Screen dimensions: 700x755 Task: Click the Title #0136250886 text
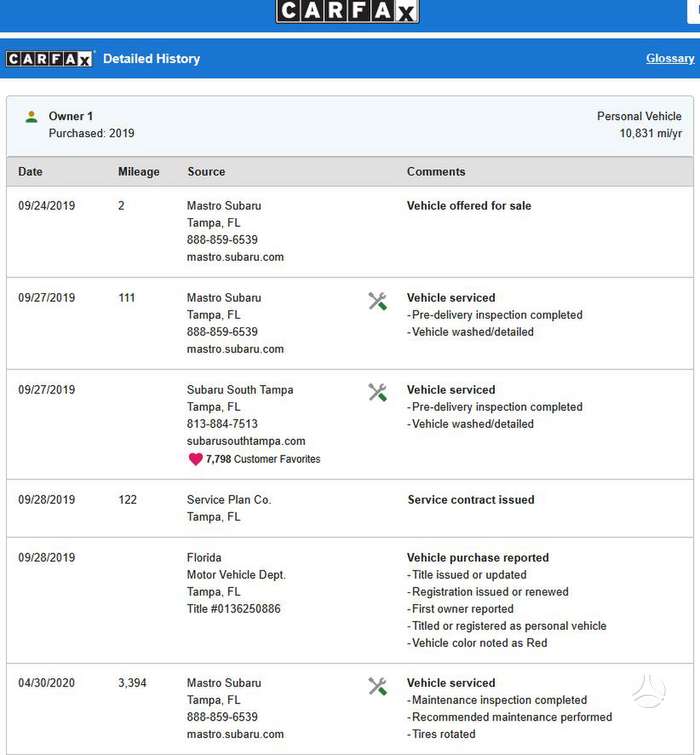click(233, 609)
